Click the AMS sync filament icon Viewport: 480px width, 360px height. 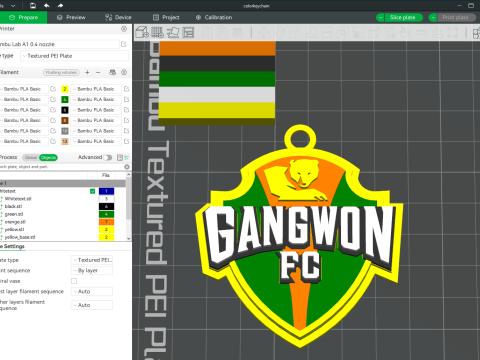(113, 72)
